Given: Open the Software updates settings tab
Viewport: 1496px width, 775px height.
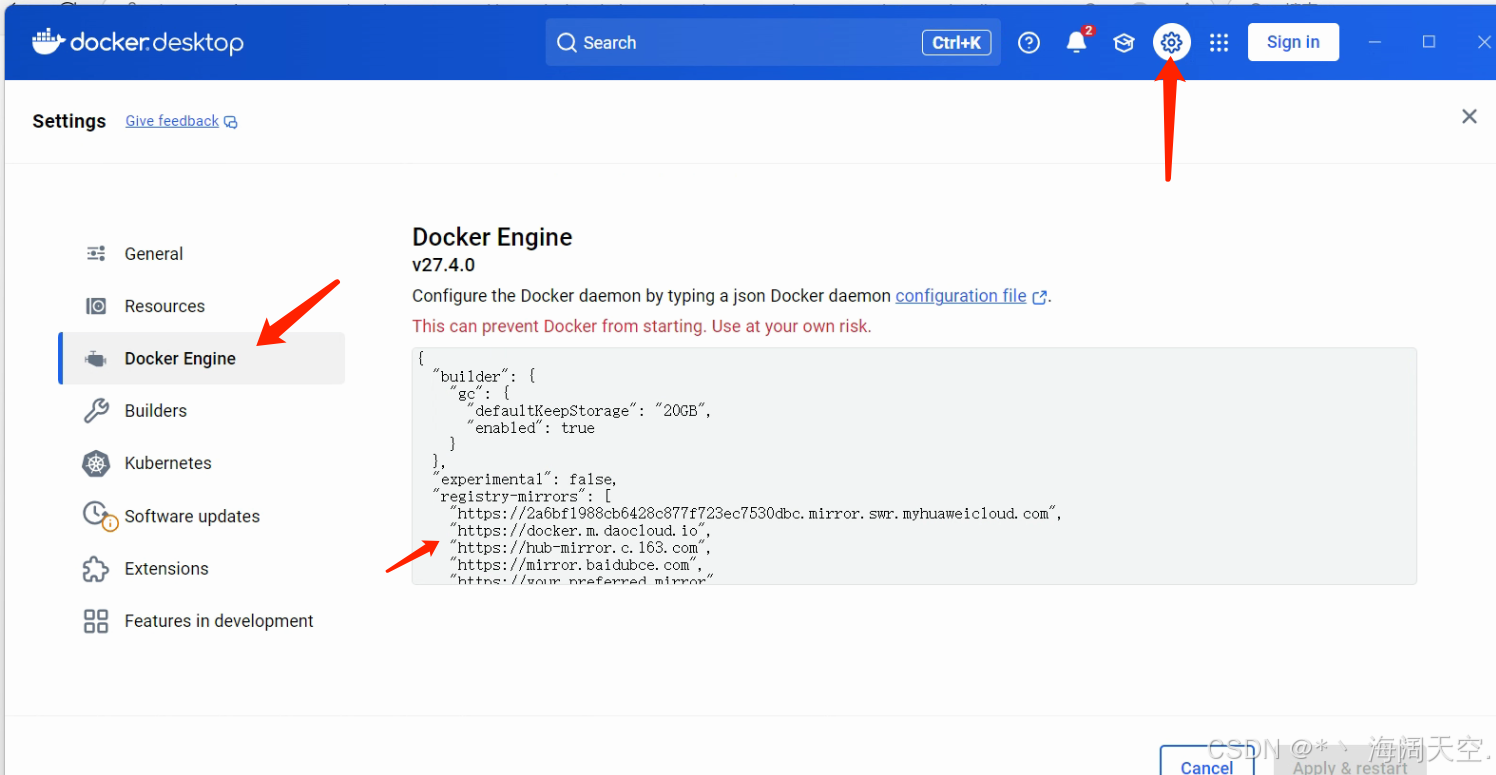Looking at the screenshot, I should (x=202, y=516).
